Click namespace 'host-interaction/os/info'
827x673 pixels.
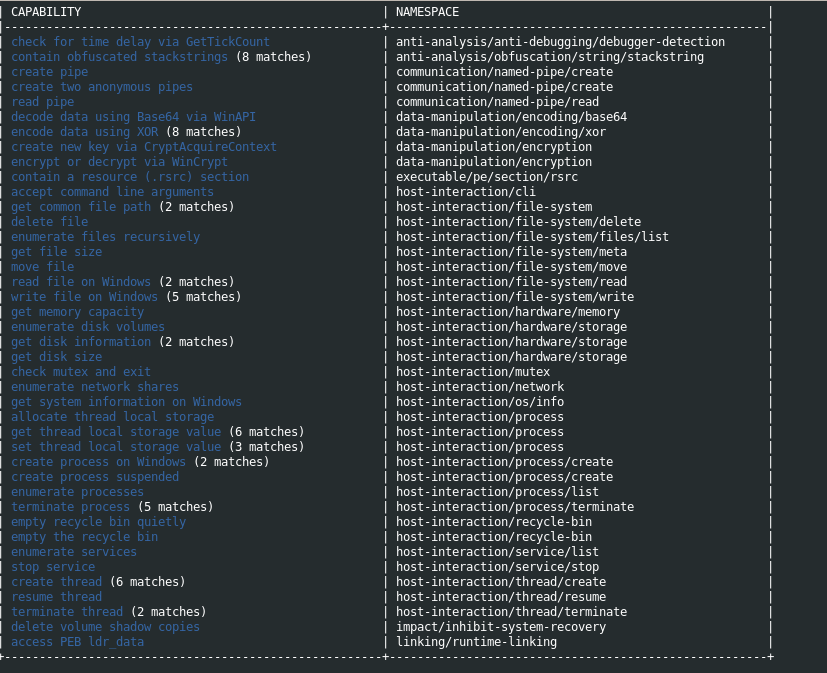tap(480, 401)
